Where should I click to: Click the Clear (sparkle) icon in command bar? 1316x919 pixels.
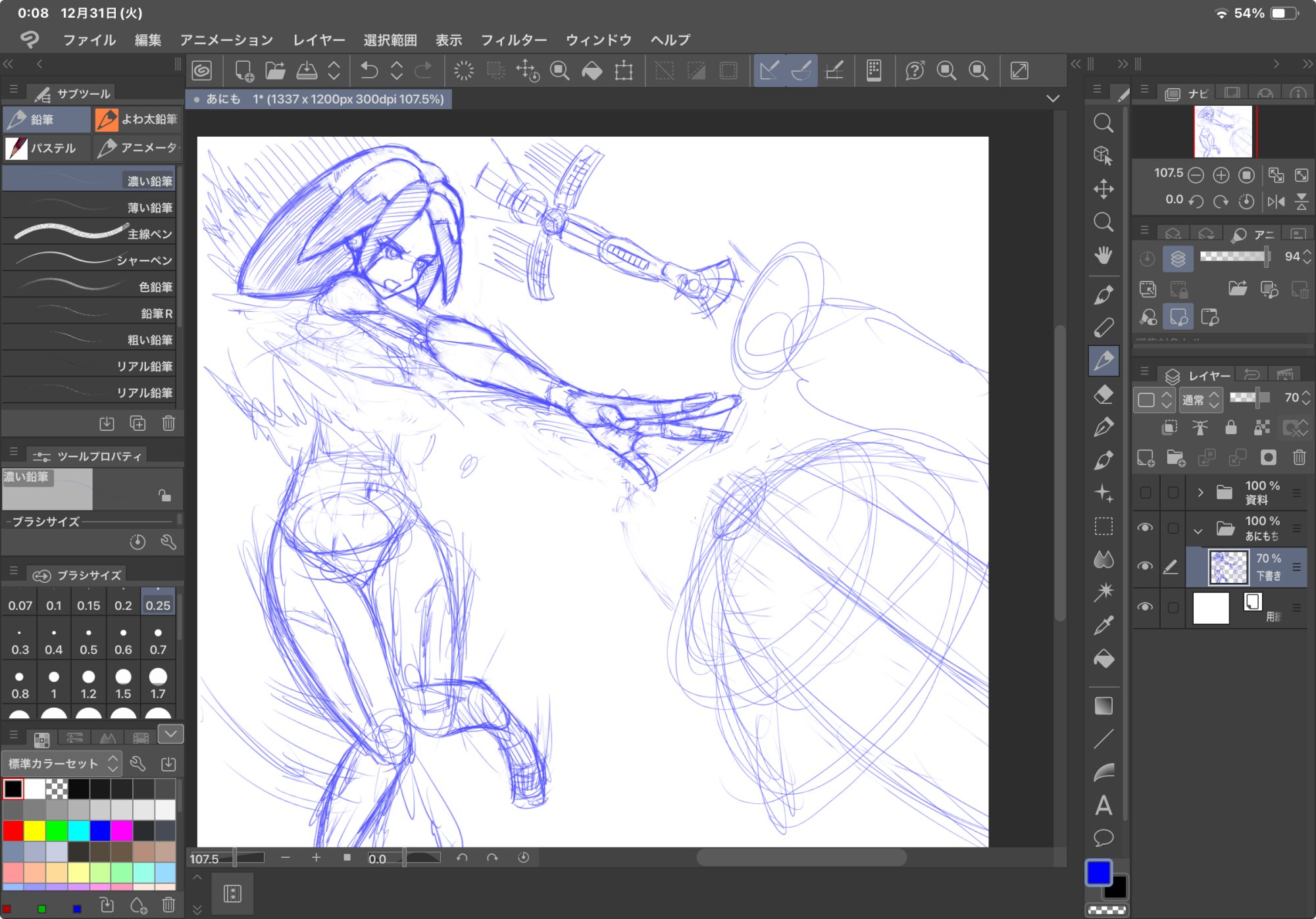463,70
